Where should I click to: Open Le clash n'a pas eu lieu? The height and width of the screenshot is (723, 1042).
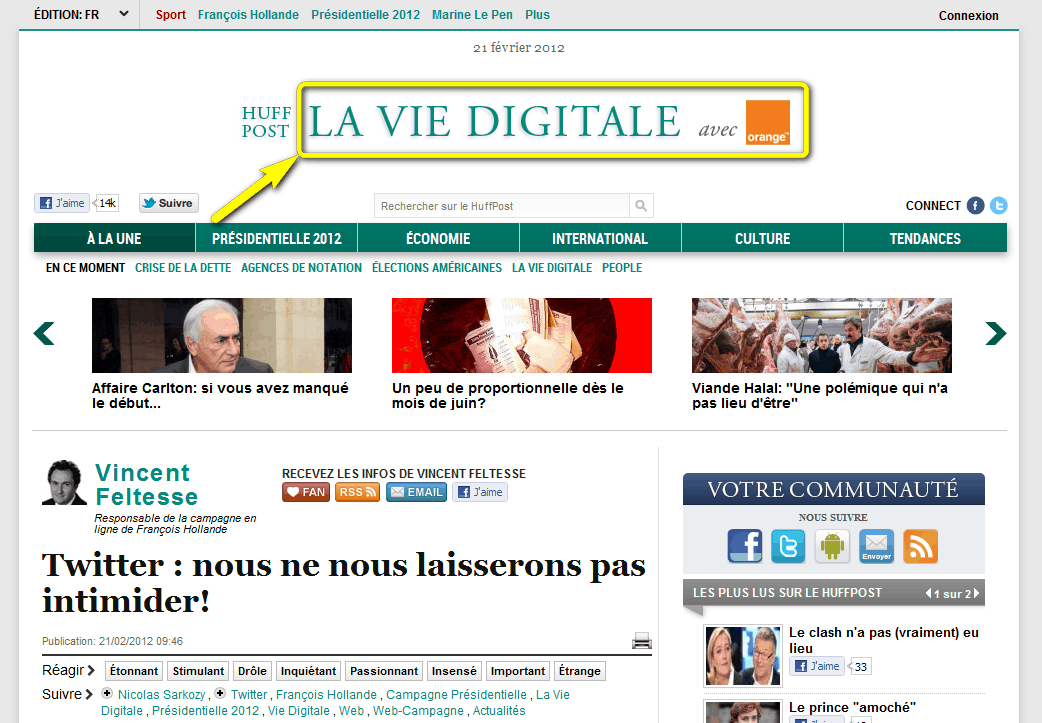884,640
